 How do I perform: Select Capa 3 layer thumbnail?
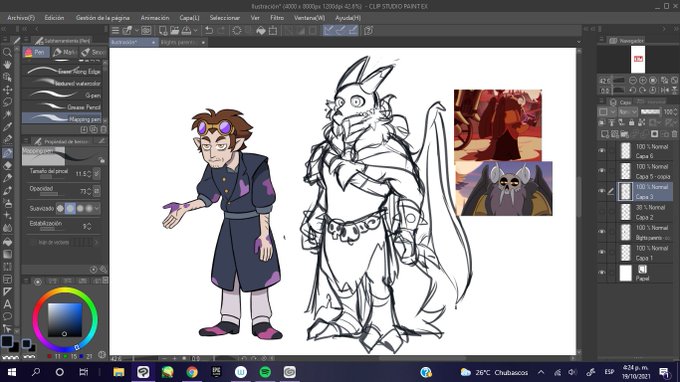pos(625,191)
